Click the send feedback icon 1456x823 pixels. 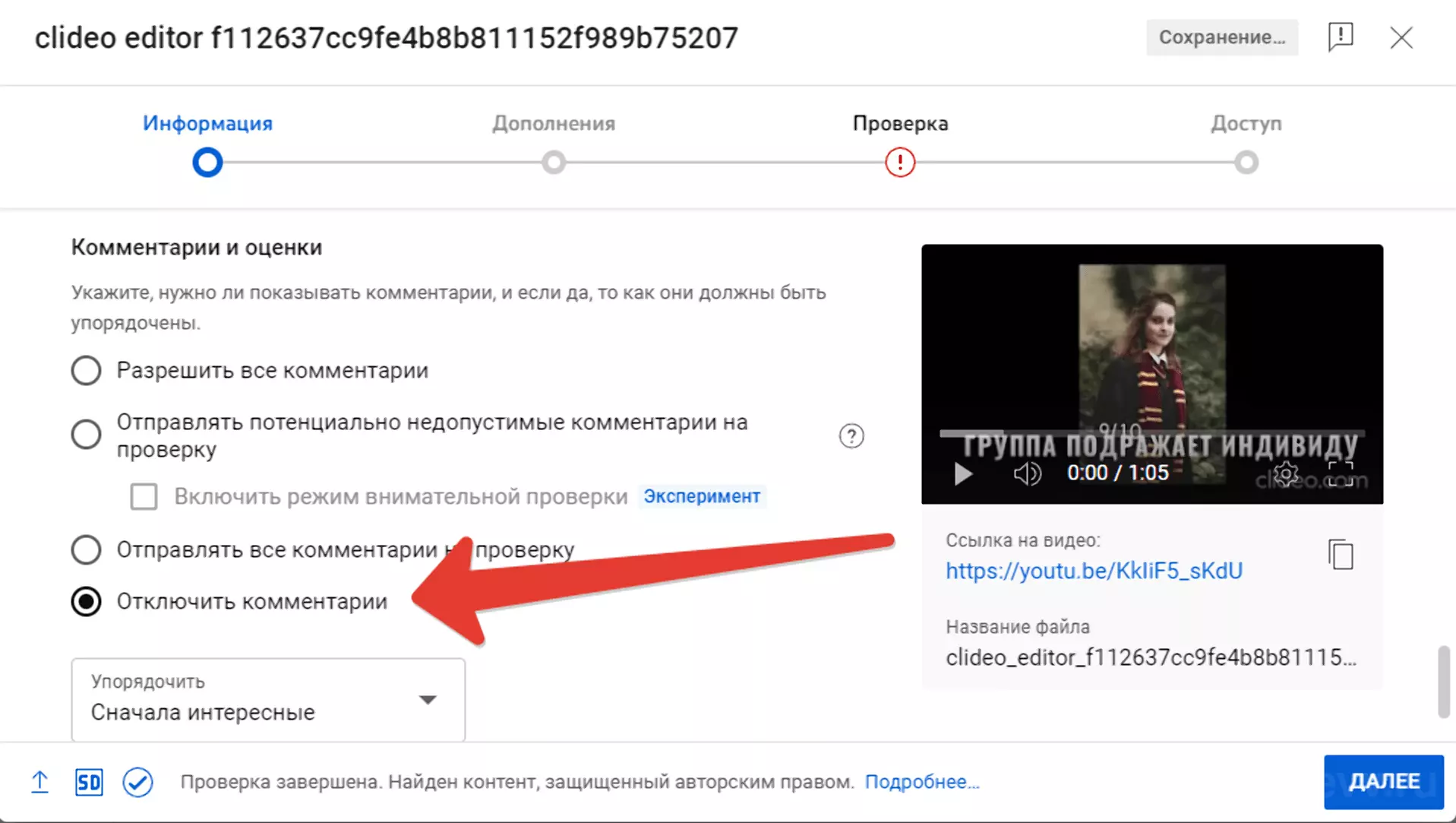[x=1341, y=36]
